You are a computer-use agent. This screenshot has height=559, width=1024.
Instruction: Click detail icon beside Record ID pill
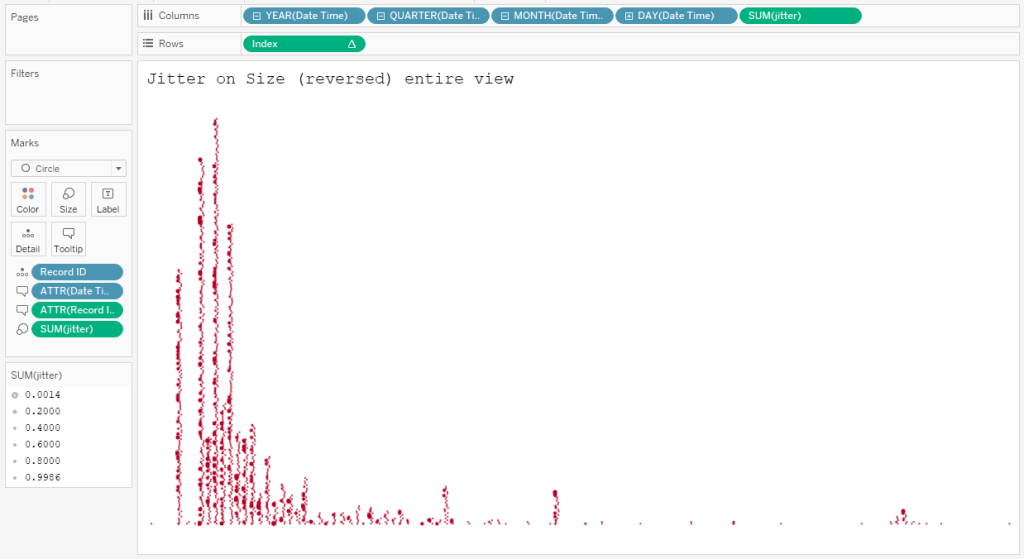coord(21,272)
